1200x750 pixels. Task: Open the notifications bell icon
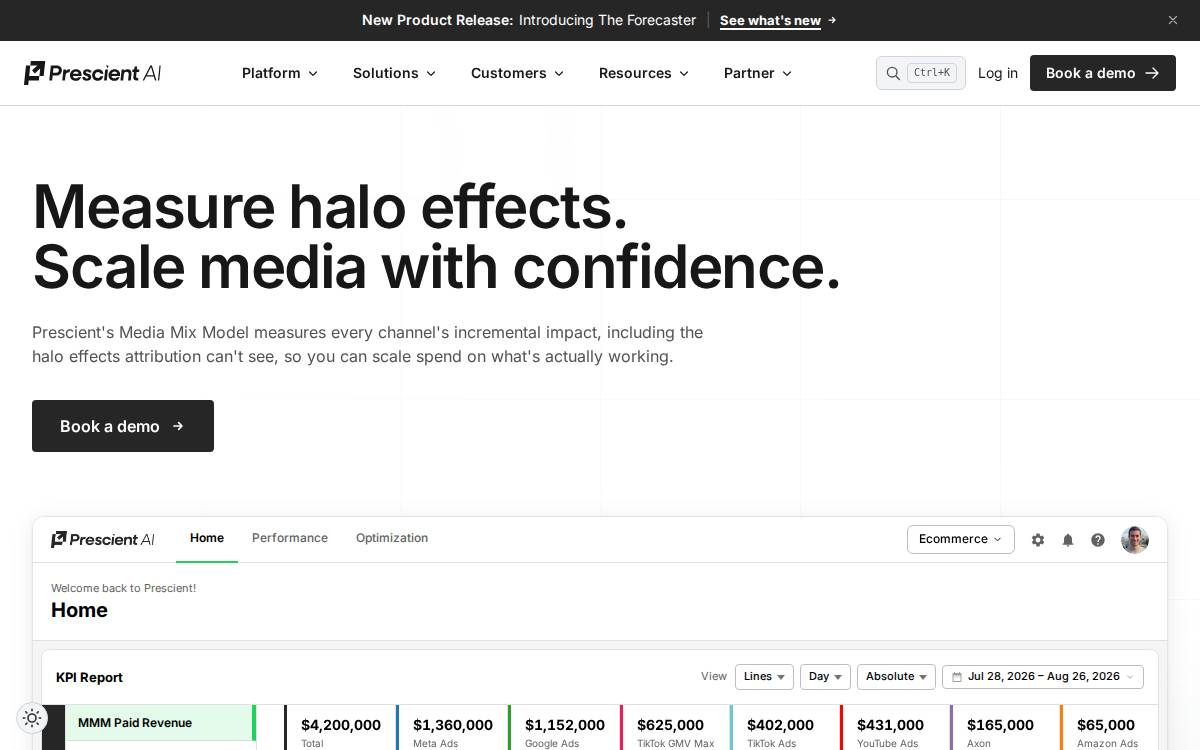[1068, 540]
